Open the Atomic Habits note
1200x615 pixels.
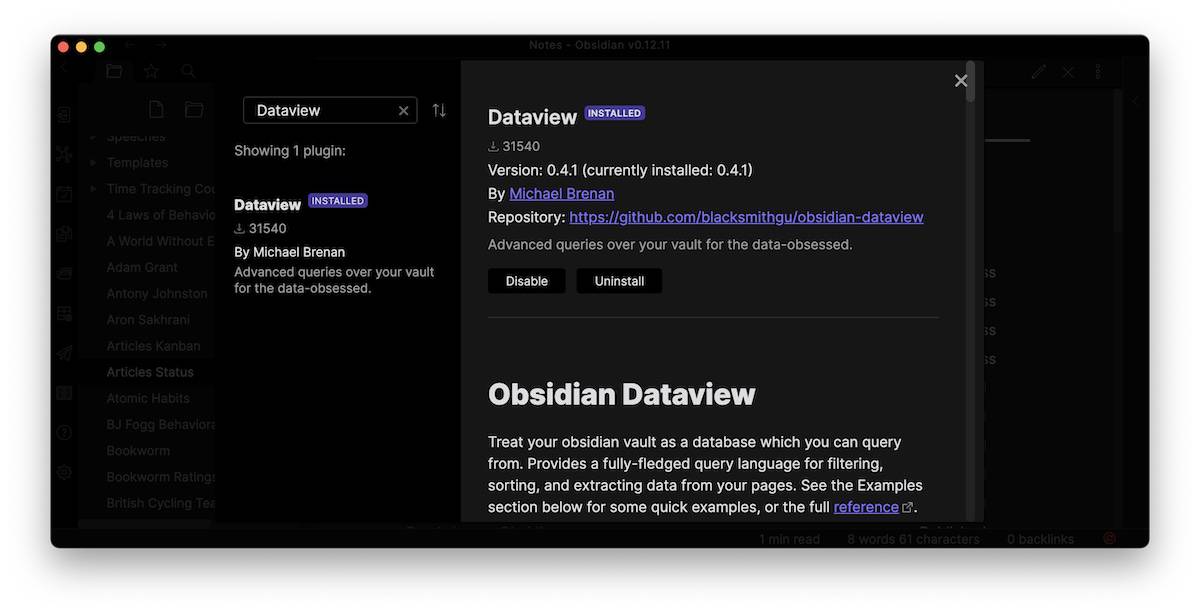(148, 398)
